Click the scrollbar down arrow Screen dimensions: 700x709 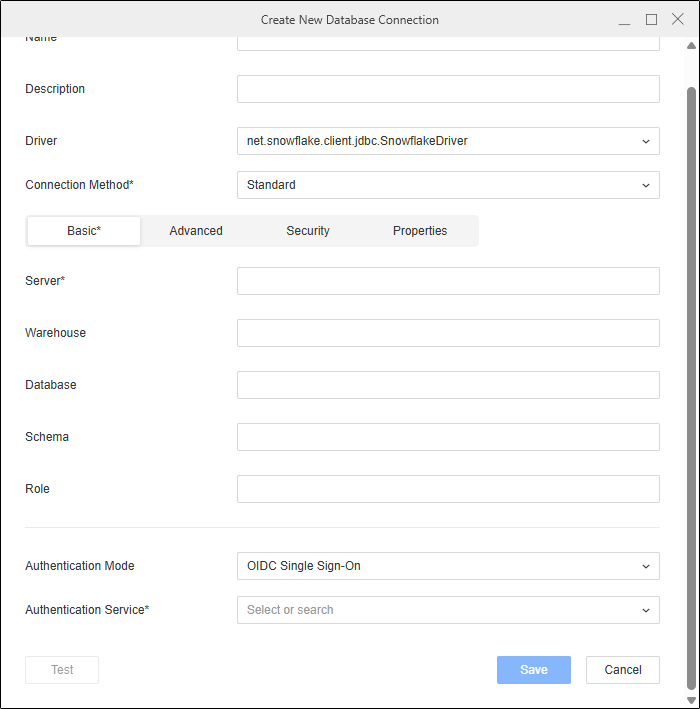[691, 699]
